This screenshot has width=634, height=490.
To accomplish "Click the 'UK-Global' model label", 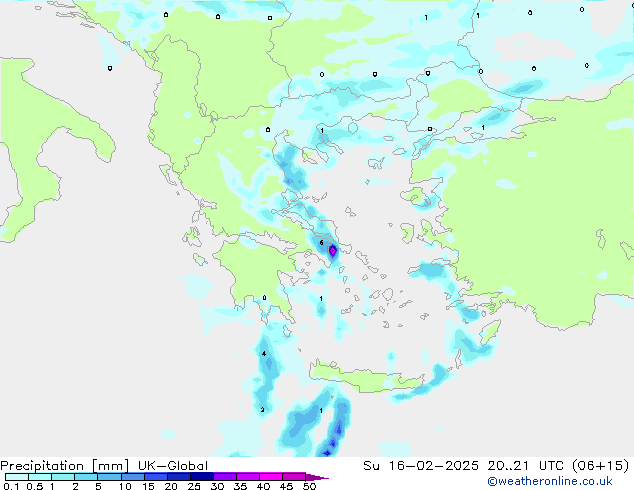I will pos(173,466).
